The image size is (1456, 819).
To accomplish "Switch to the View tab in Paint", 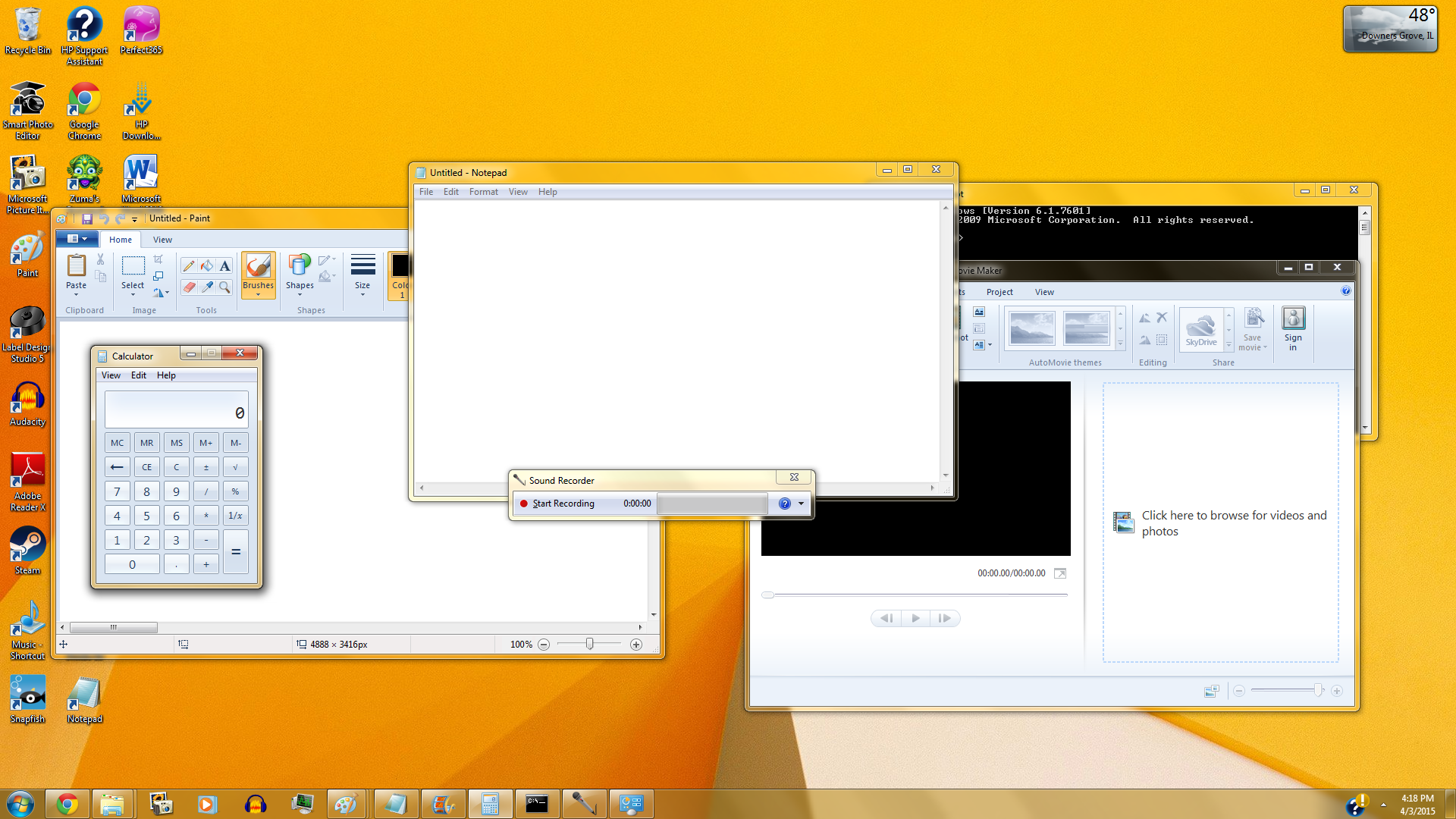I will coord(162,239).
